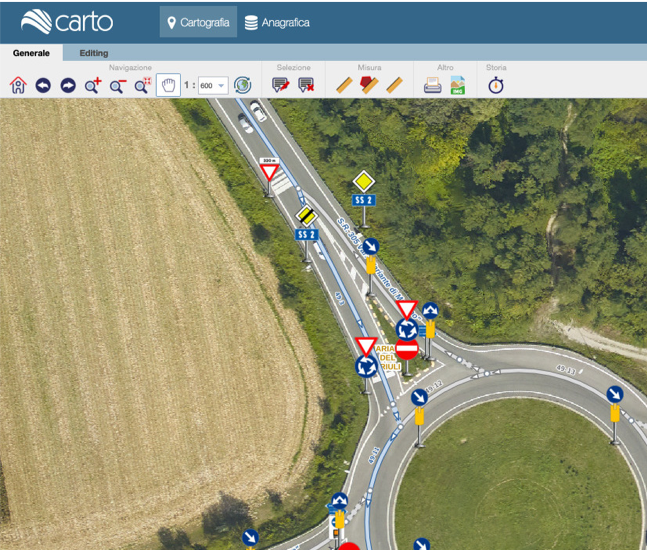647x550 pixels.
Task: Click the yield sign with 330 m panel
Action: coord(269,170)
